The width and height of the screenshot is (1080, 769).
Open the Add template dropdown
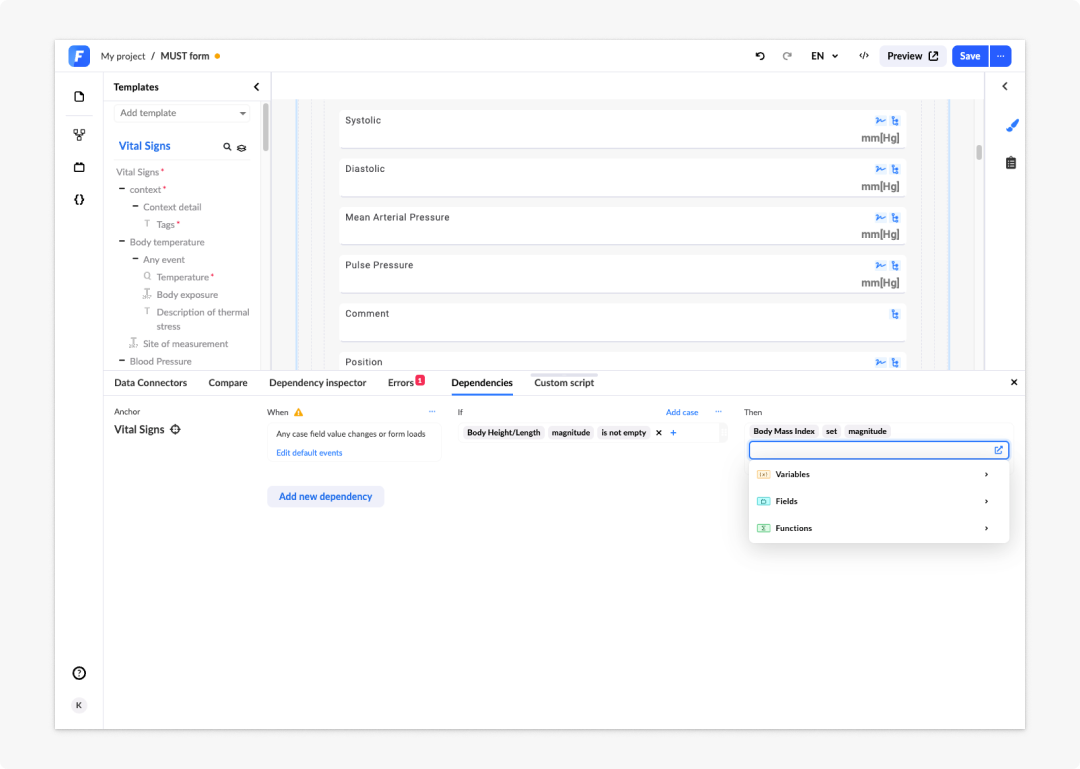pos(182,113)
